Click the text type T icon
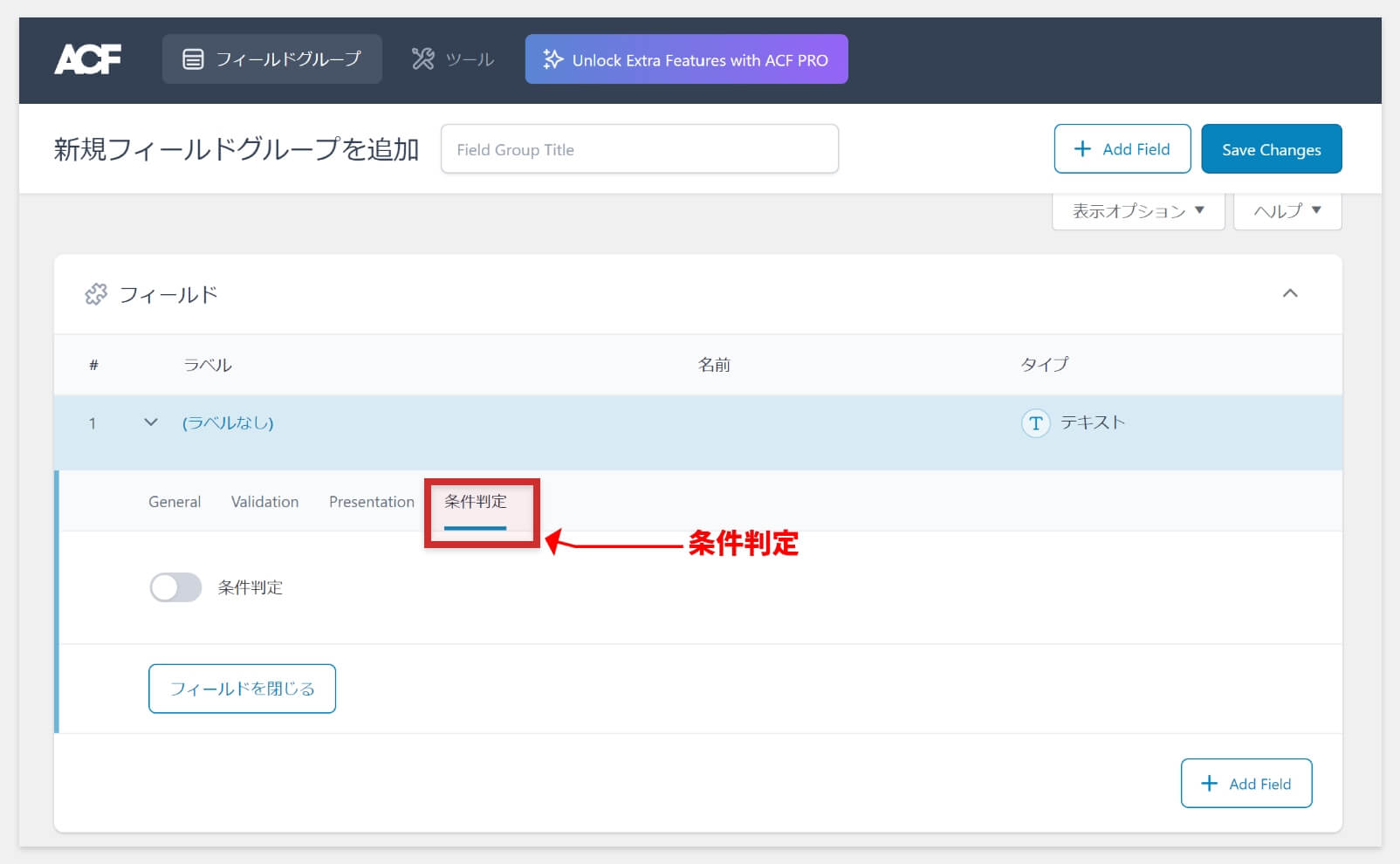Screen dimensions: 1400x864 point(1035,423)
